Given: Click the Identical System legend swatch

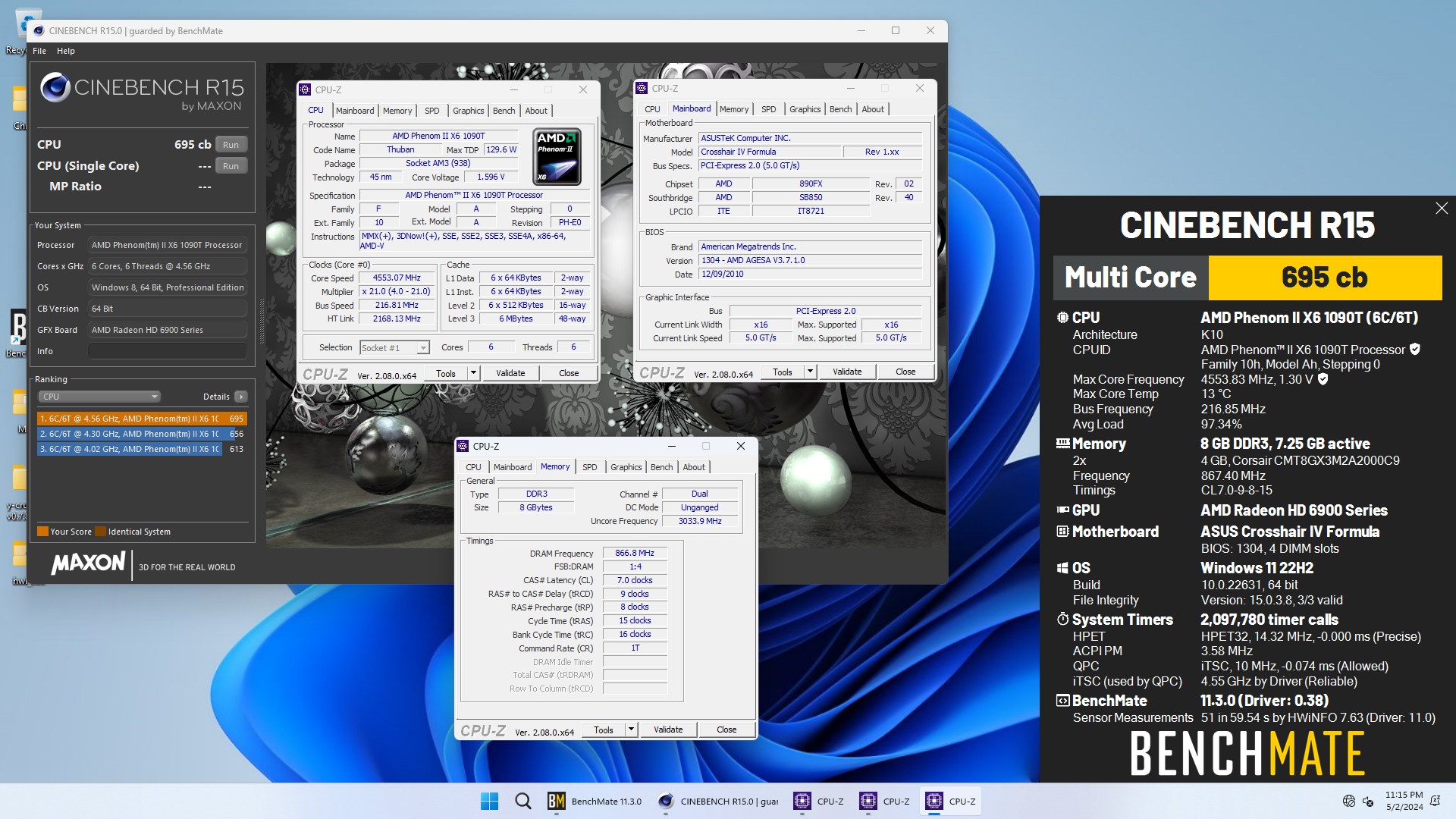Looking at the screenshot, I should click(100, 532).
